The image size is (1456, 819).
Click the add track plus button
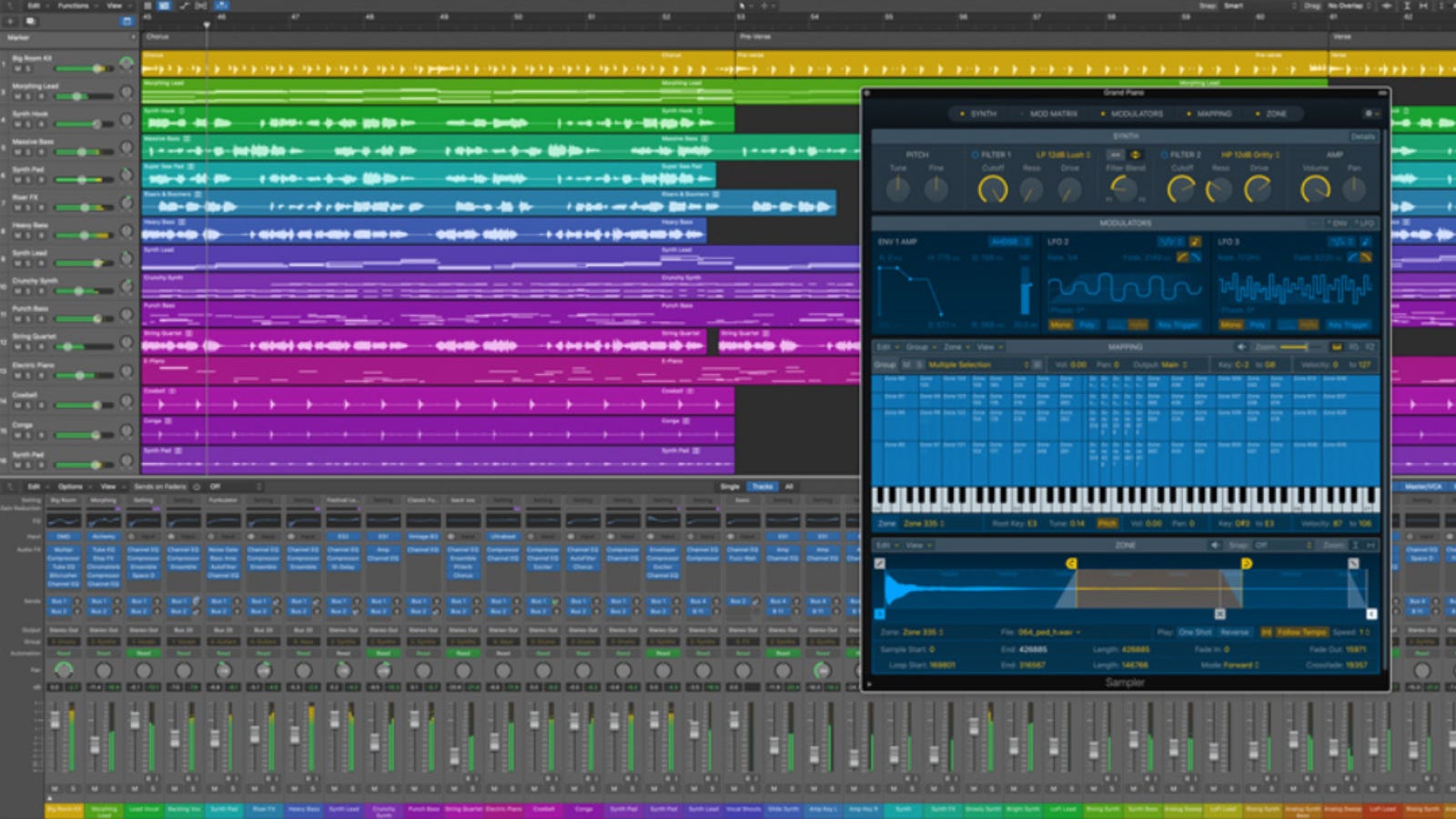pos(11,21)
